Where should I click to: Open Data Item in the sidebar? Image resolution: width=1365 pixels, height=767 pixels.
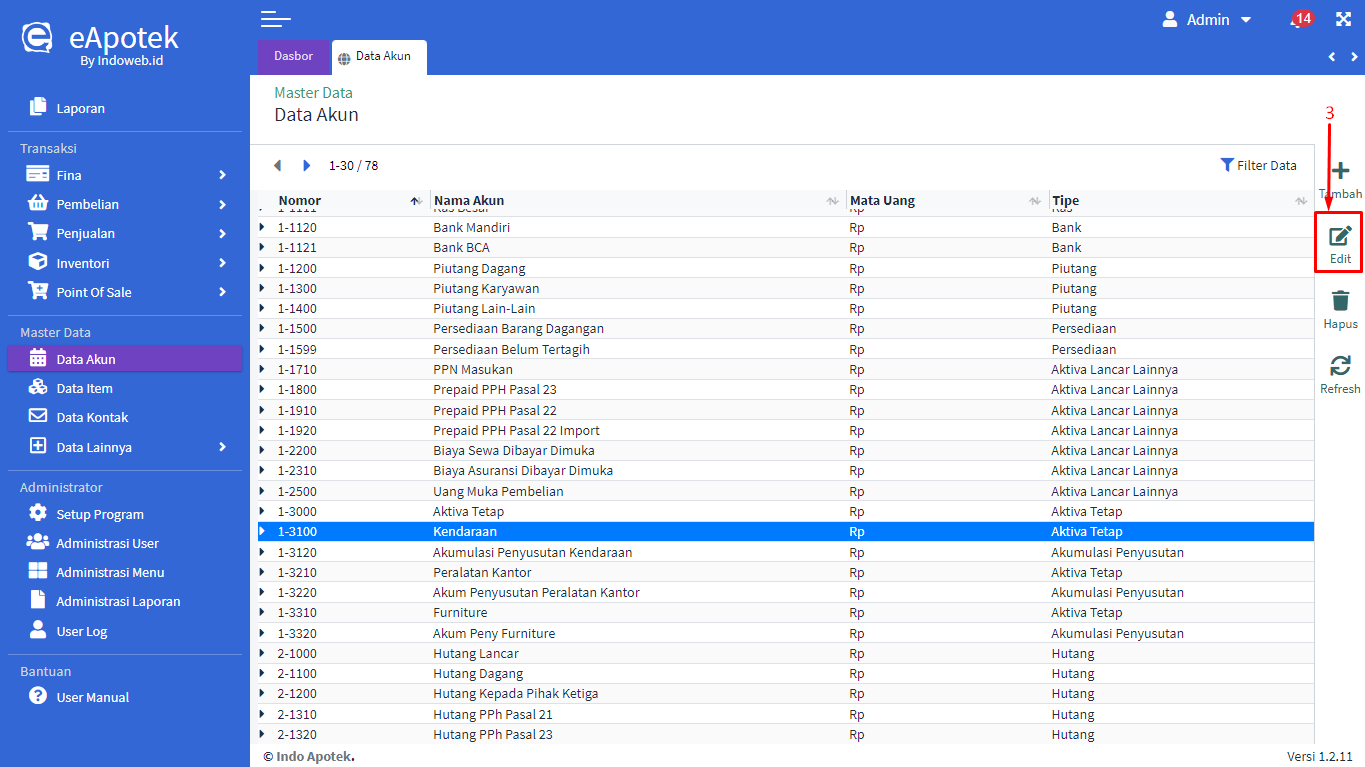(84, 388)
